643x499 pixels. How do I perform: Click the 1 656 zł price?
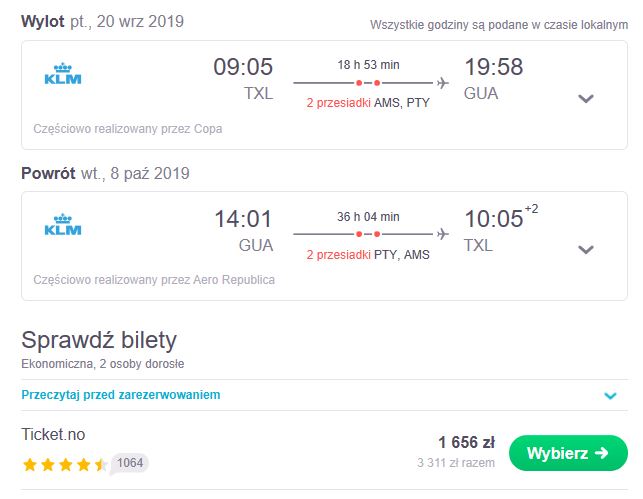click(466, 442)
